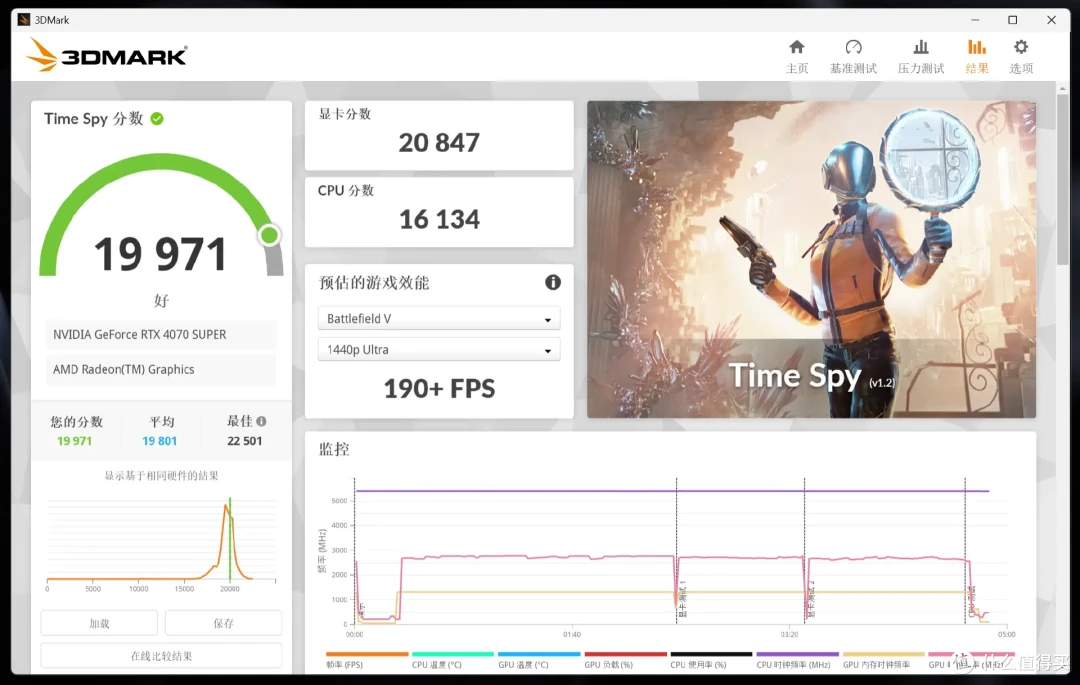Click the green validation checkmark beside Time Spy 分数
This screenshot has width=1080, height=685.
(x=157, y=118)
